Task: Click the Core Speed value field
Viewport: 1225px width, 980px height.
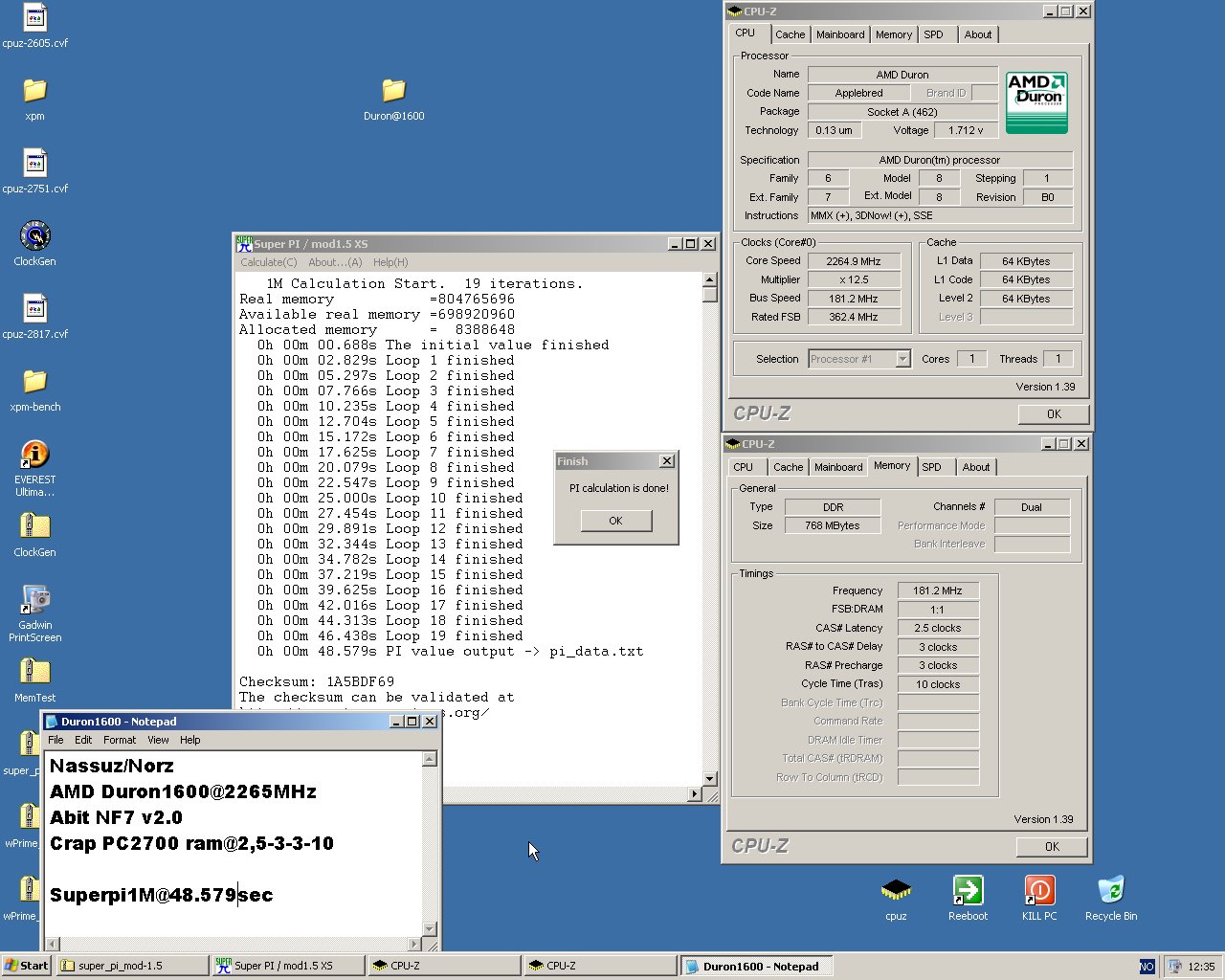Action: click(854, 261)
